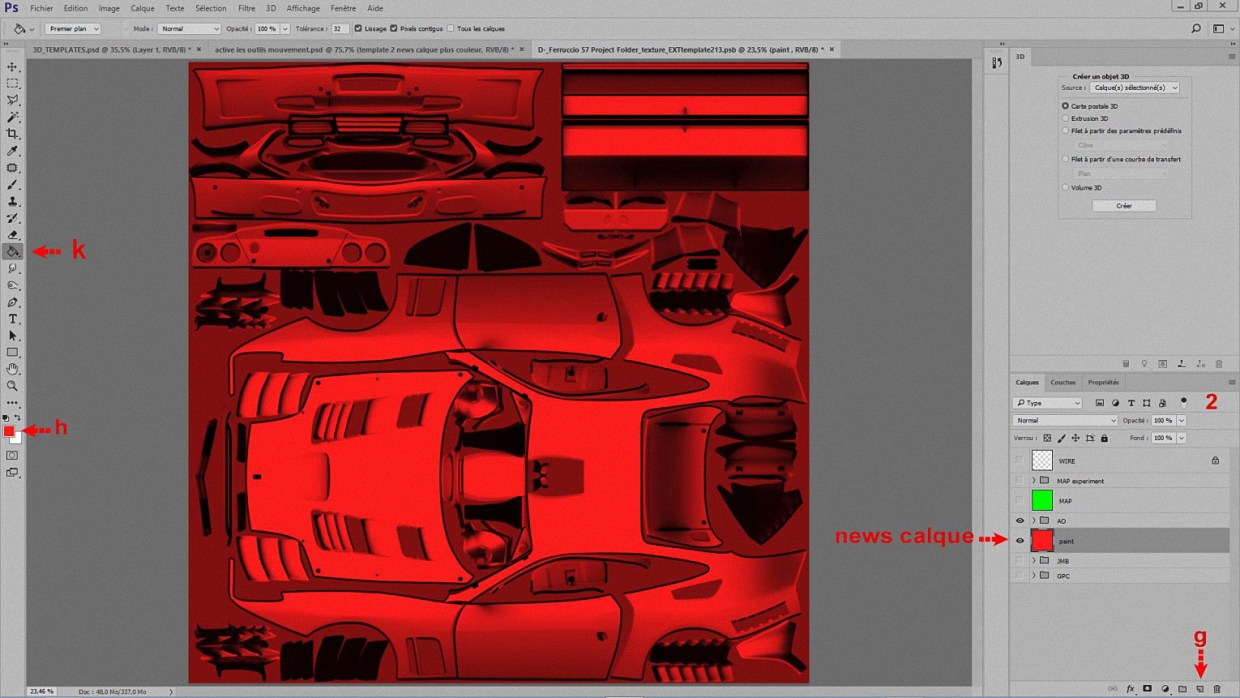Select the Zoom tool

click(13, 386)
